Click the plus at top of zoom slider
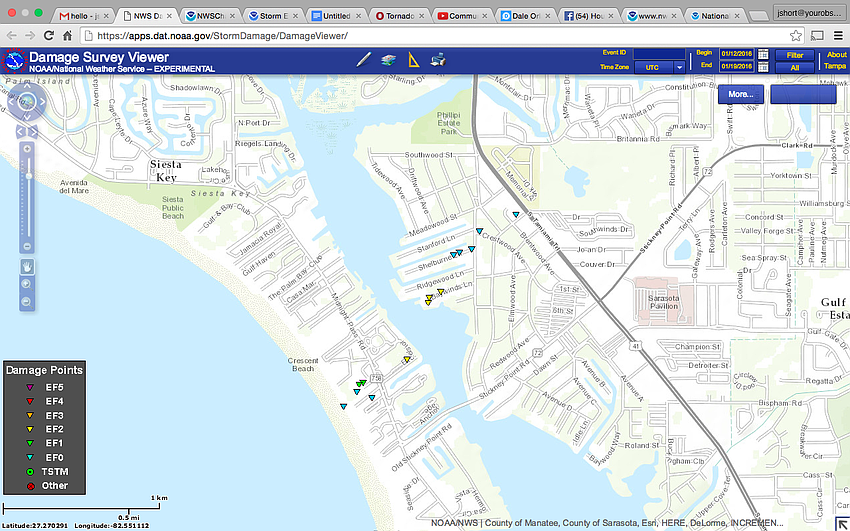850x531 pixels. [27, 148]
